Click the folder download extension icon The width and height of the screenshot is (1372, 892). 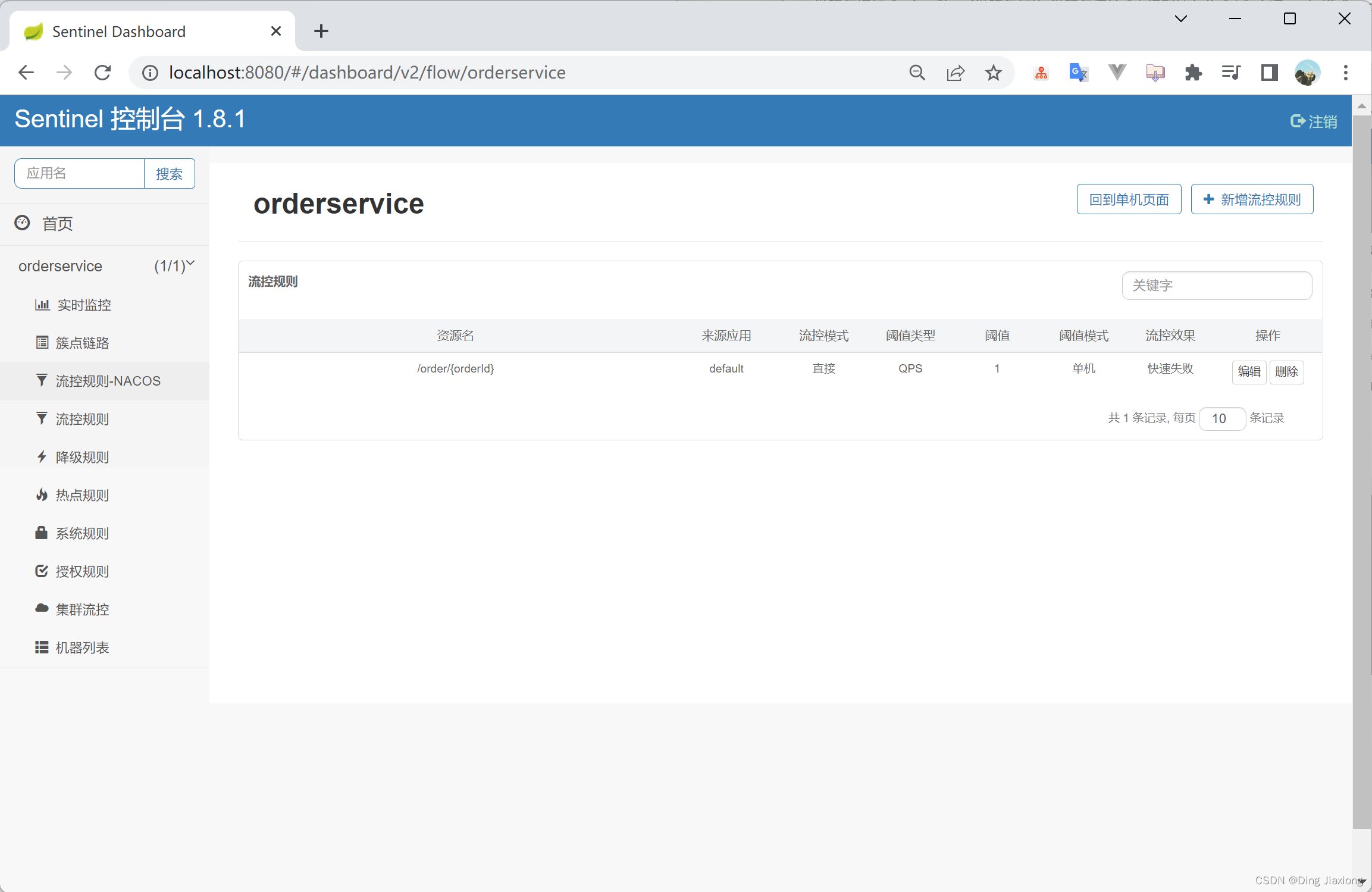tap(1155, 73)
